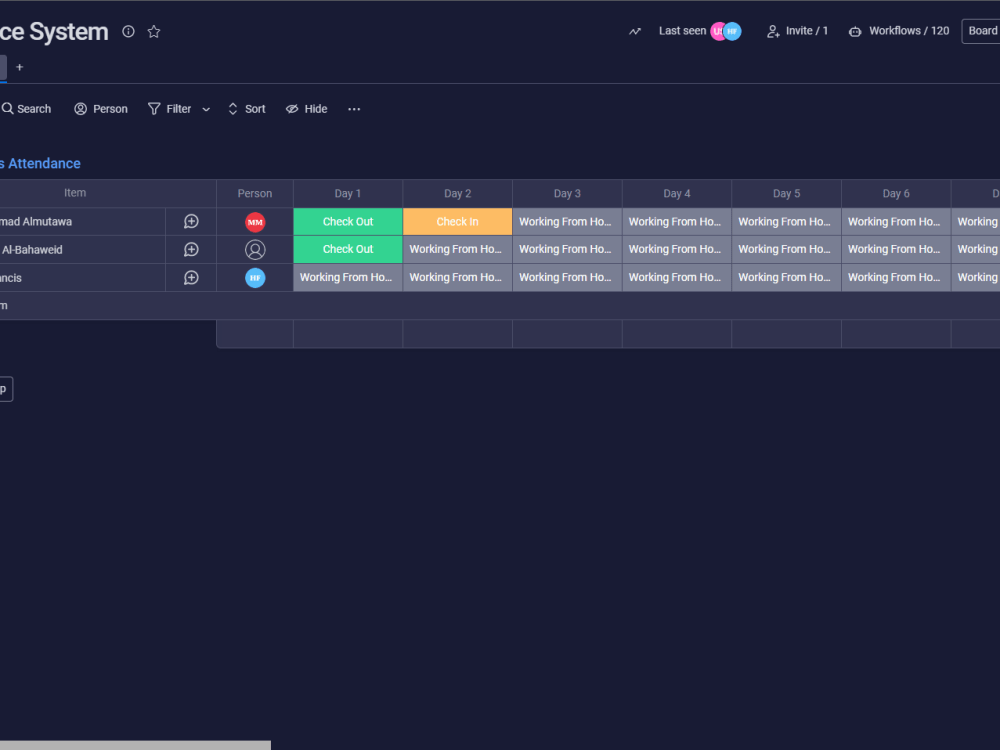Change Francis's Day 1 Working From Home status

[x=347, y=277]
